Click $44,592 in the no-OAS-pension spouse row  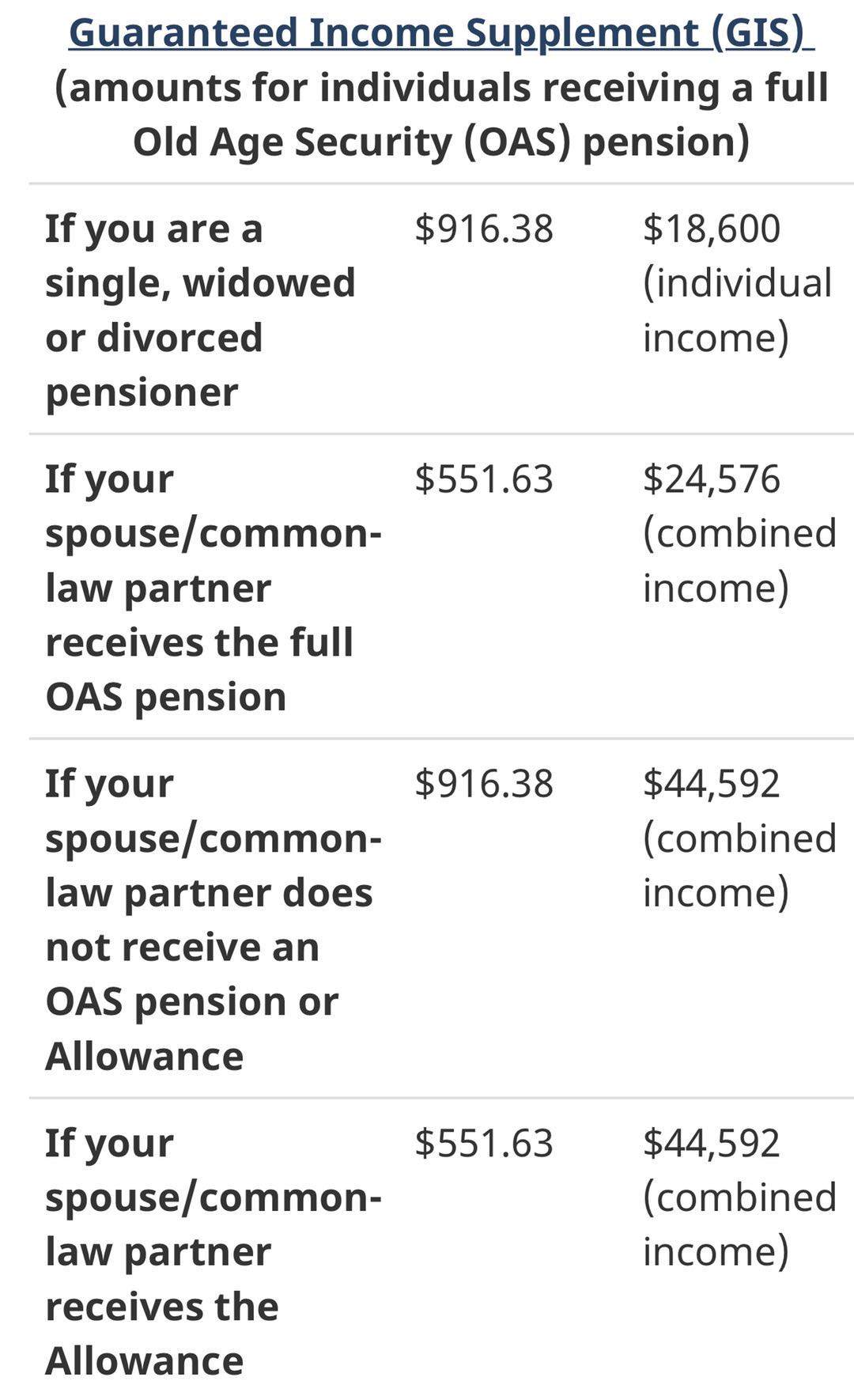(x=711, y=784)
